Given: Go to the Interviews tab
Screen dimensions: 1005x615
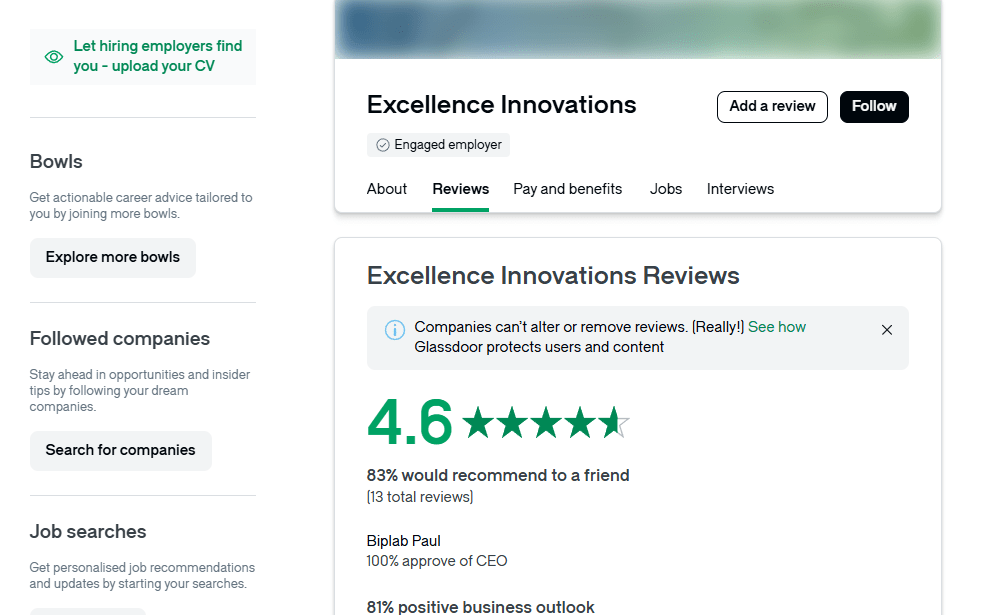Looking at the screenshot, I should pos(740,189).
